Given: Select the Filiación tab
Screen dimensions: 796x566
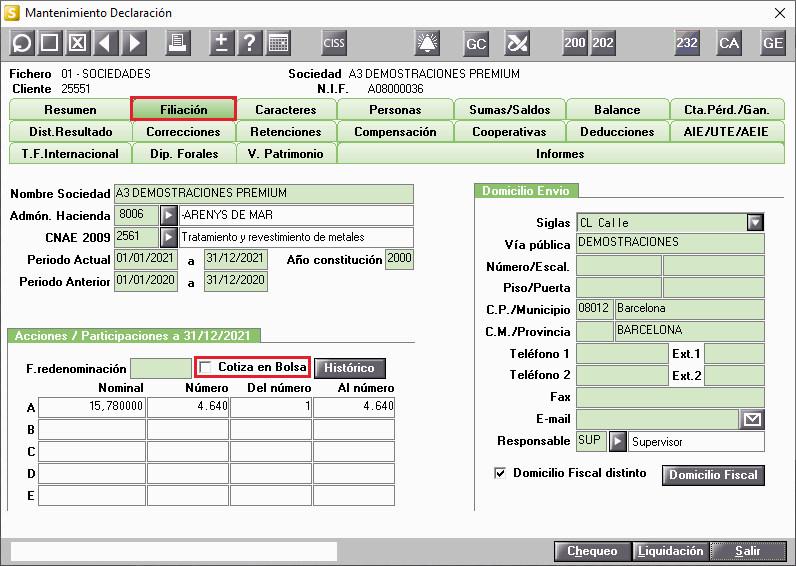Looking at the screenshot, I should [184, 109].
